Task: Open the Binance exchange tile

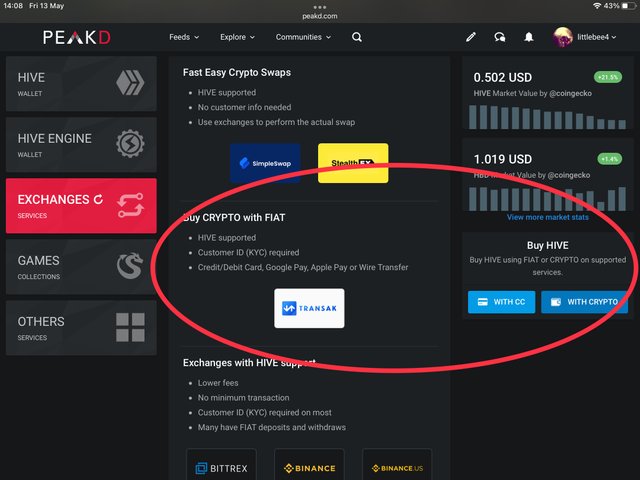Action: (x=309, y=465)
